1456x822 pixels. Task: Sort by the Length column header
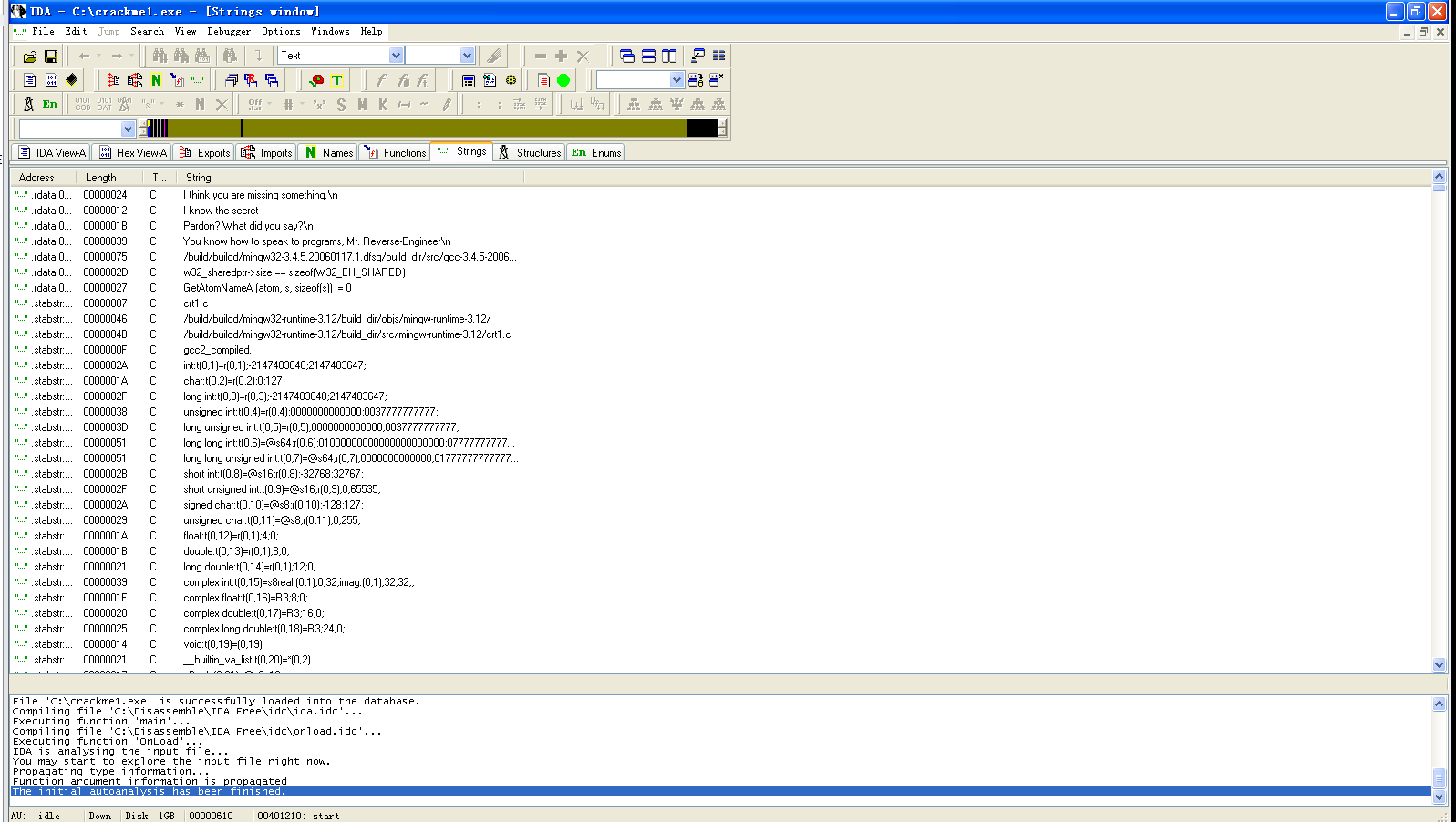(x=109, y=178)
